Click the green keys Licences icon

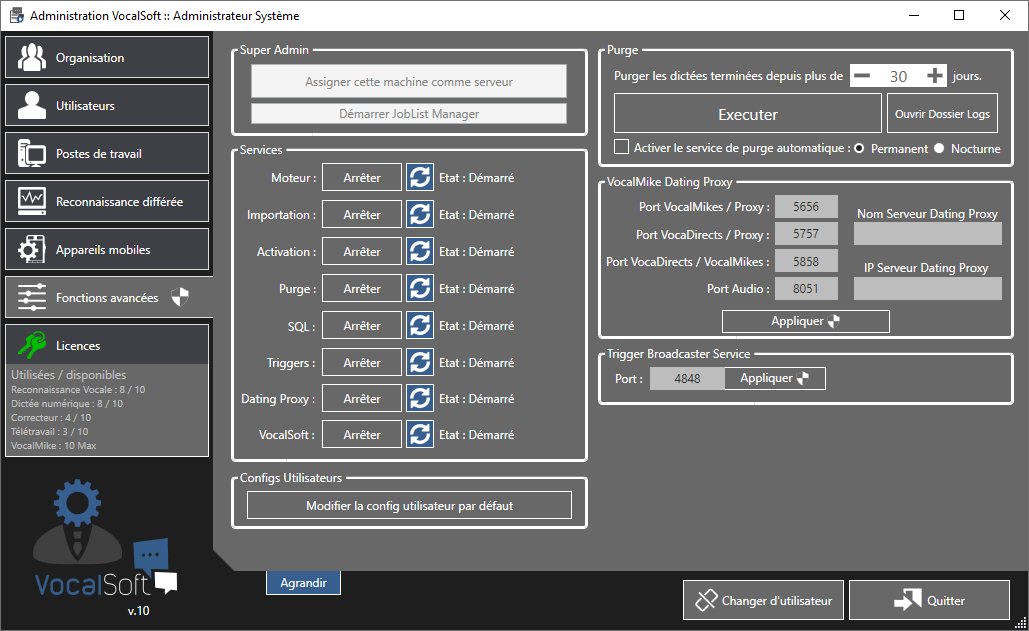coord(32,345)
